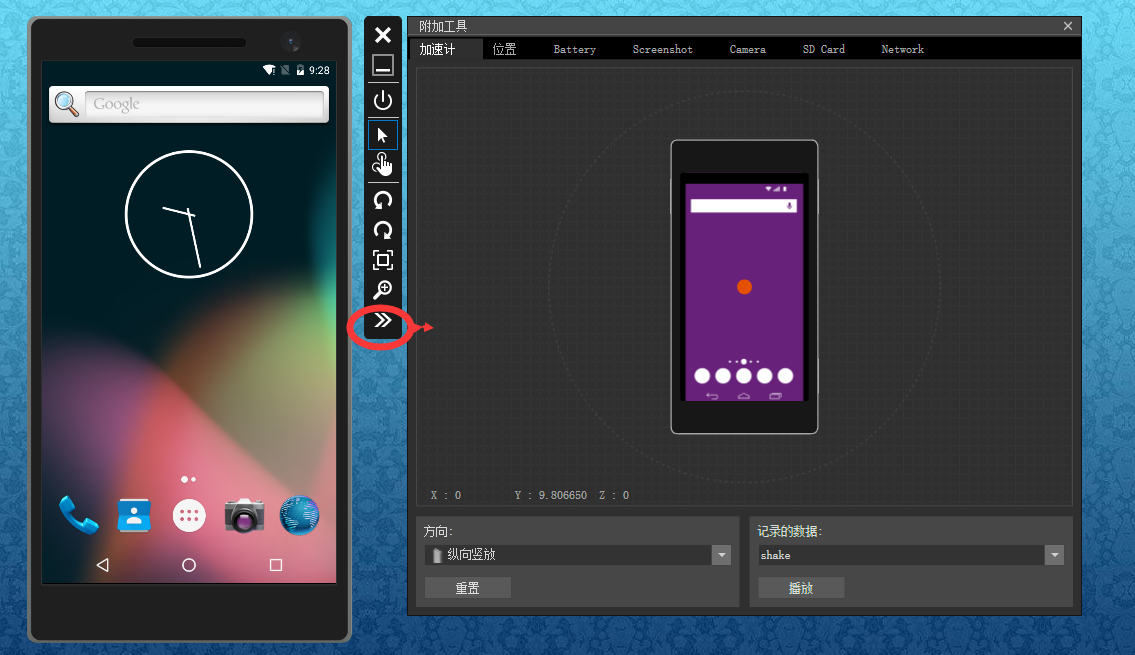Switch to the 位置 tab
The height and width of the screenshot is (655, 1135).
pyautogui.click(x=505, y=49)
